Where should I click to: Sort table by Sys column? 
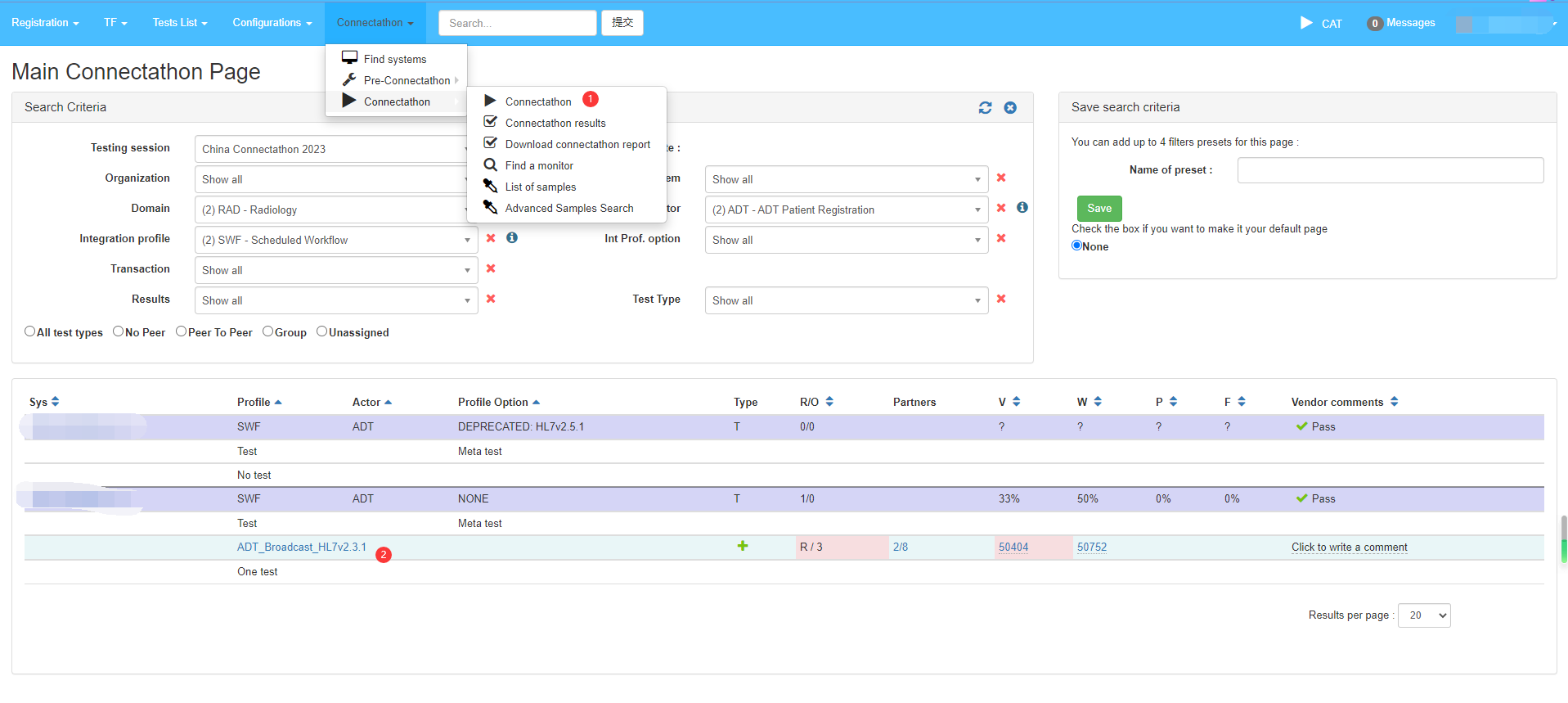pyautogui.click(x=56, y=402)
